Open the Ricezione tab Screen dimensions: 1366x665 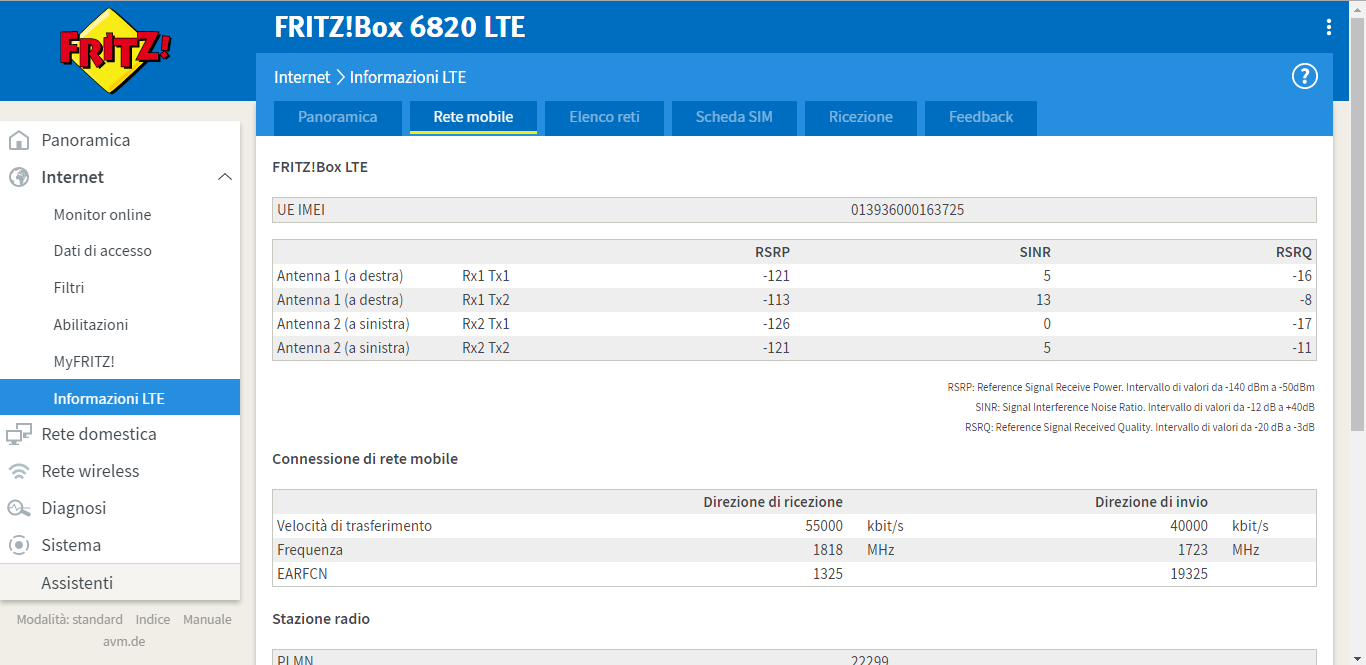pyautogui.click(x=860, y=117)
